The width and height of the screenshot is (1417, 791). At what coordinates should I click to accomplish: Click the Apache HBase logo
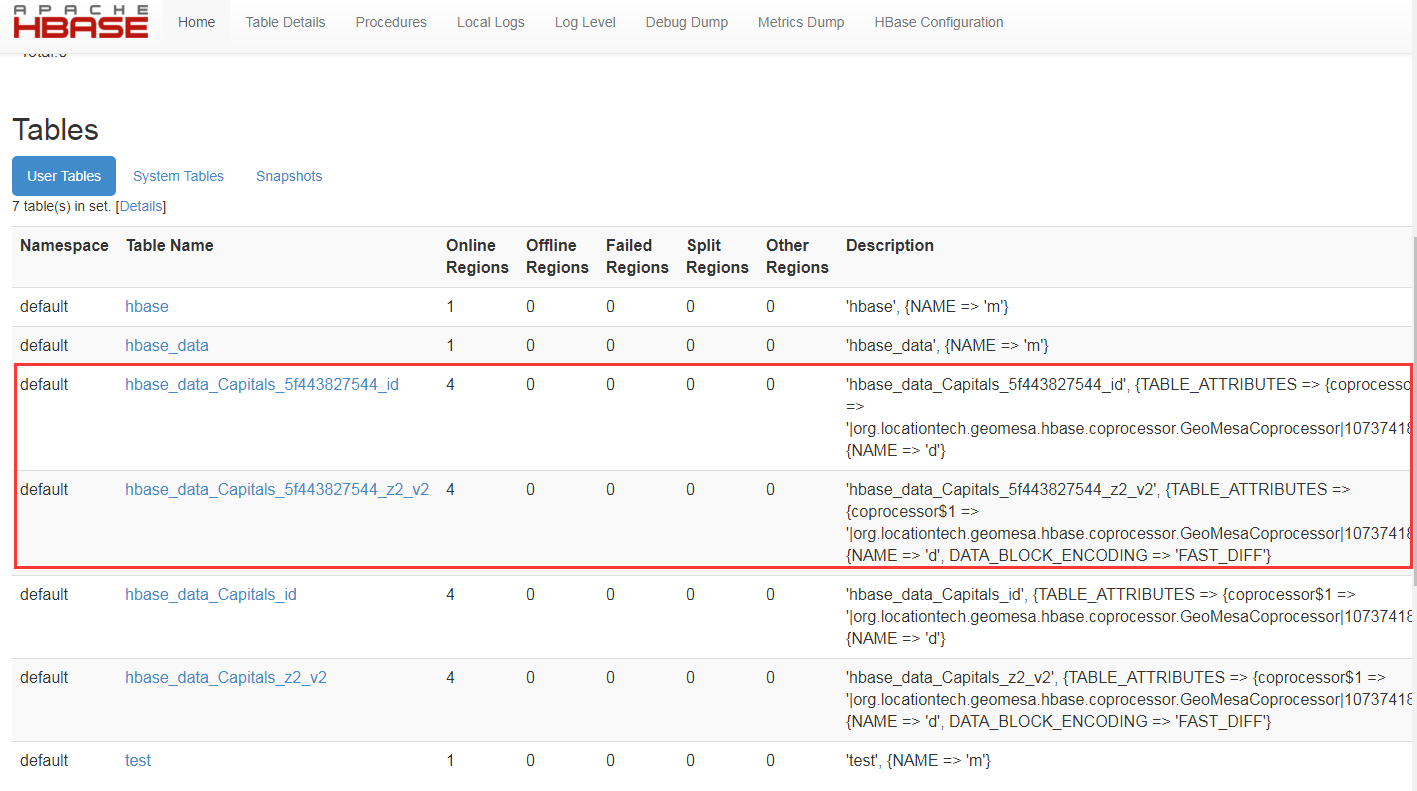pyautogui.click(x=81, y=21)
